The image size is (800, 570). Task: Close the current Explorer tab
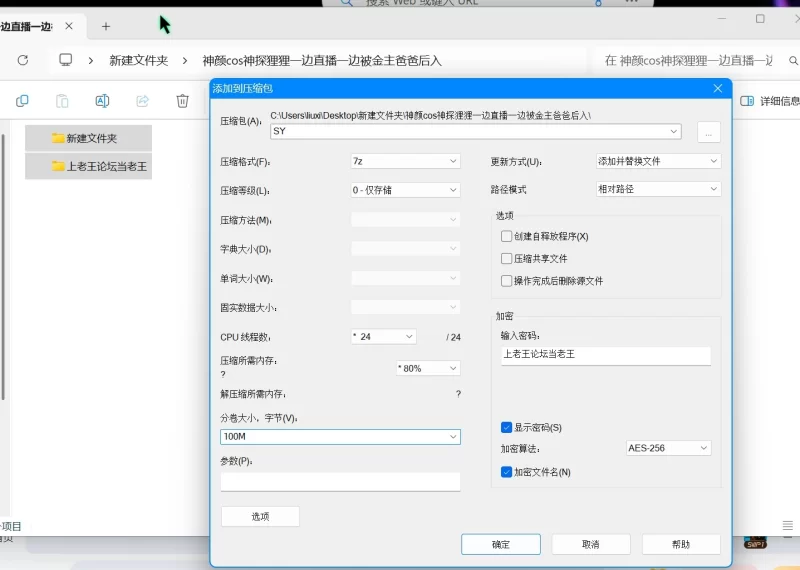(x=69, y=26)
